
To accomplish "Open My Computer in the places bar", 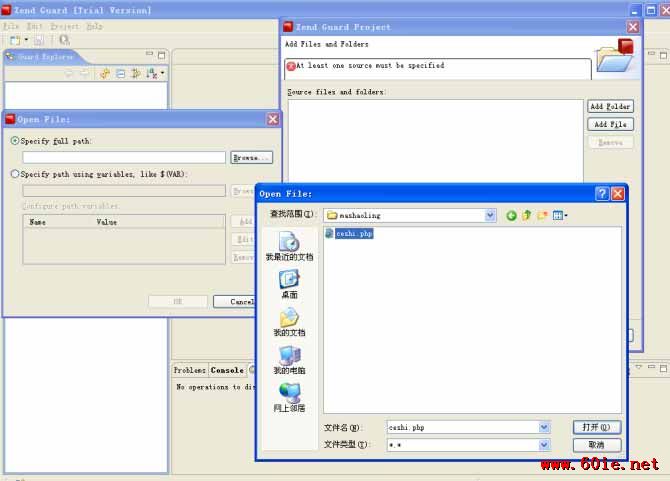I will [x=289, y=360].
